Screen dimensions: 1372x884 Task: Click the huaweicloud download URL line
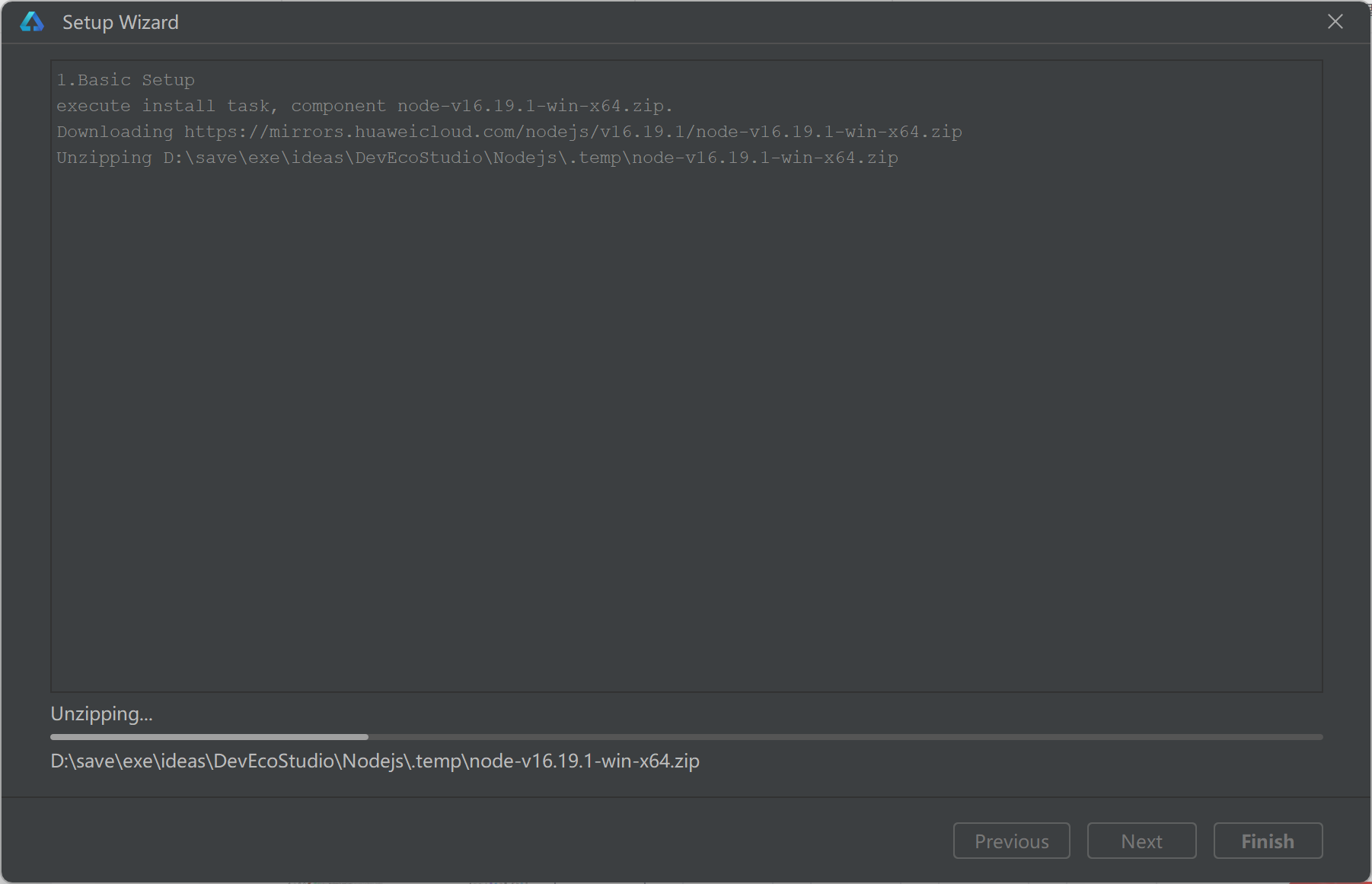[509, 132]
